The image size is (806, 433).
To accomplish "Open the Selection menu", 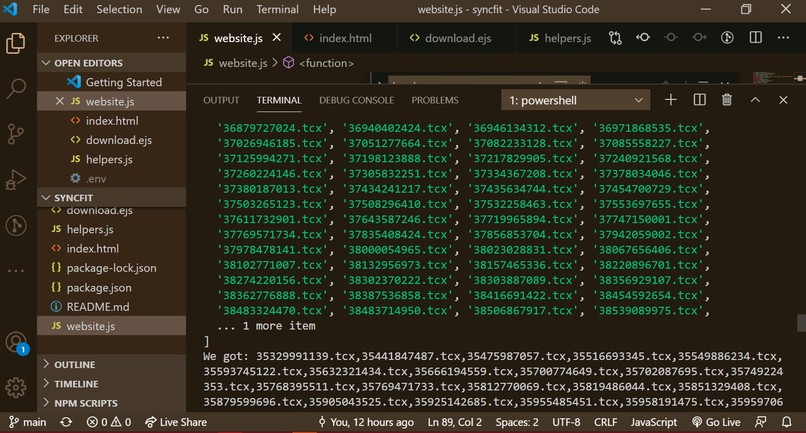I will pyautogui.click(x=119, y=9).
